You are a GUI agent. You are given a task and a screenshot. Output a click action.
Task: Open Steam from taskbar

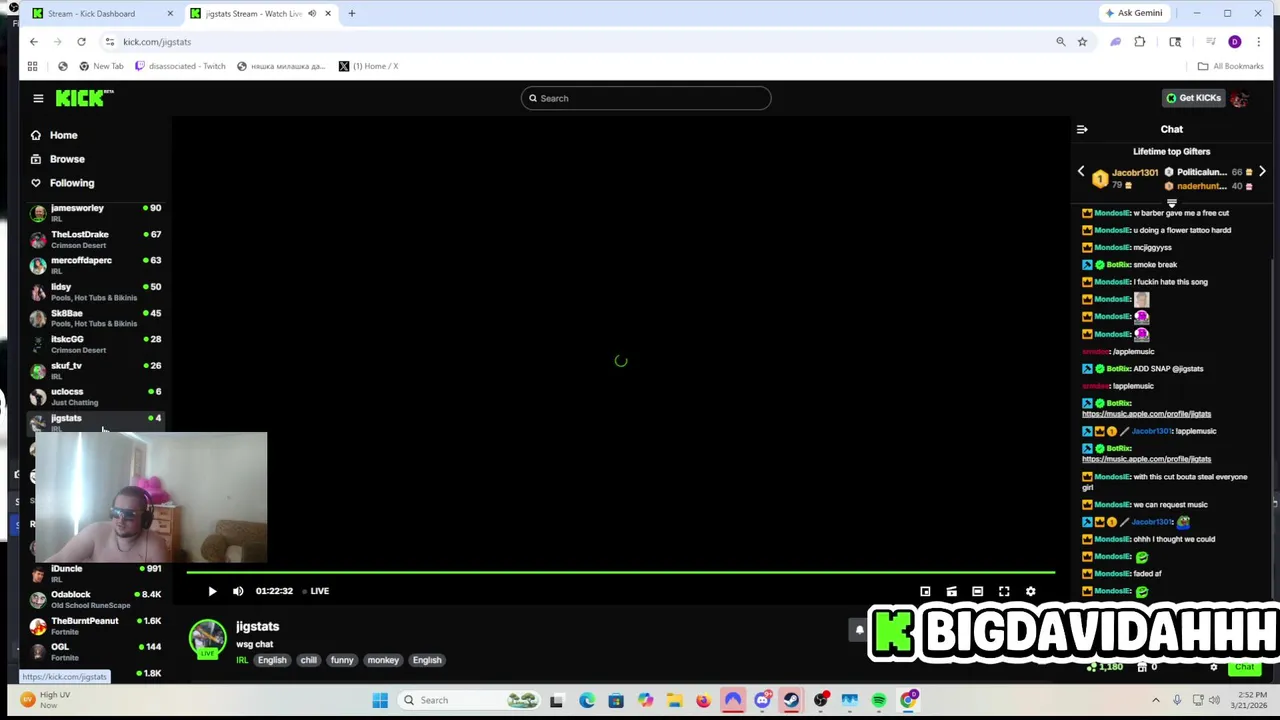791,700
